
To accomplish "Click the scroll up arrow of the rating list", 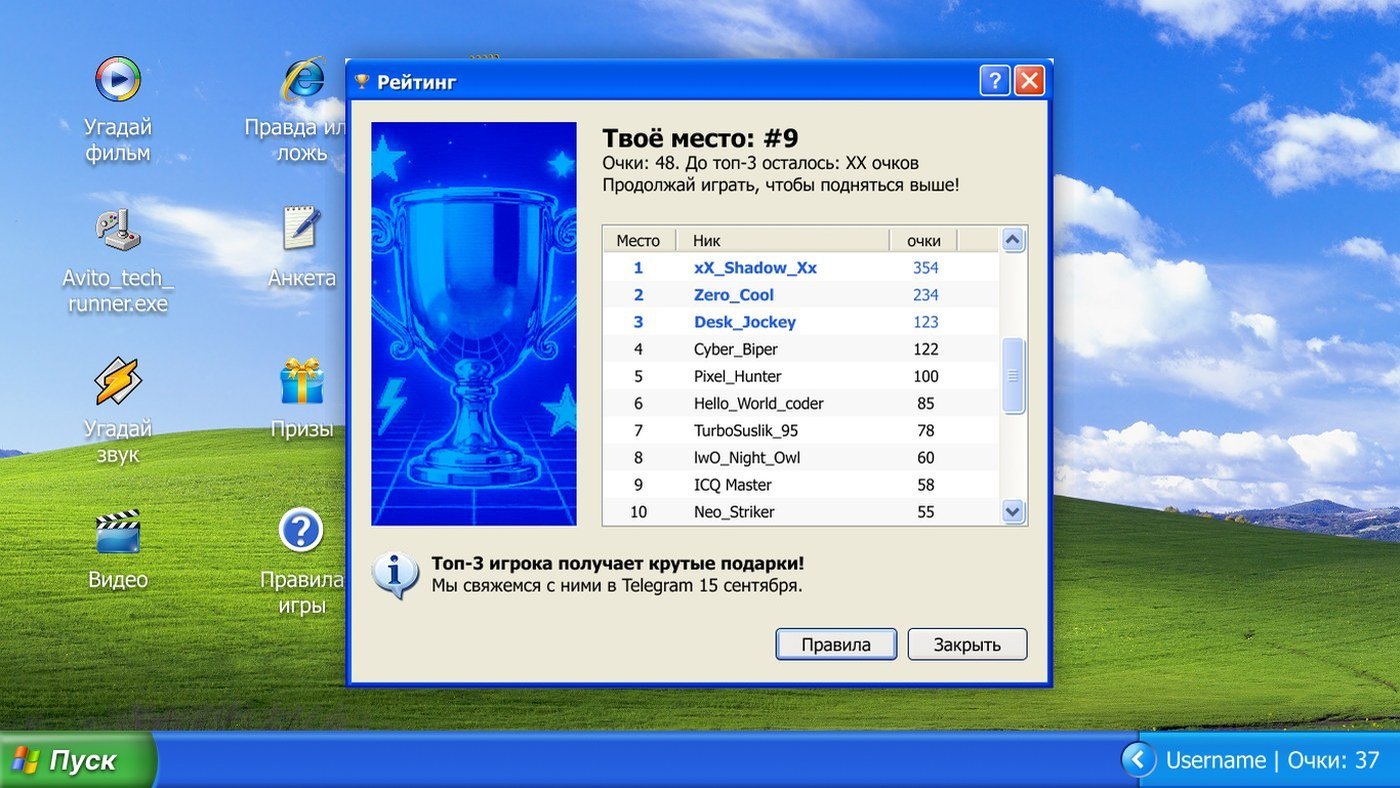I will pos(1014,240).
